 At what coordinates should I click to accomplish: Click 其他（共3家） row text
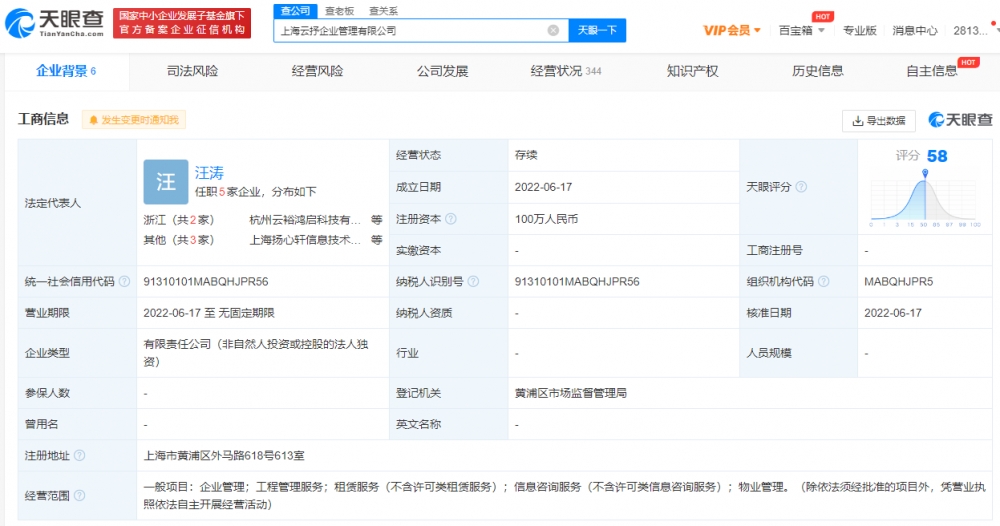(179, 240)
